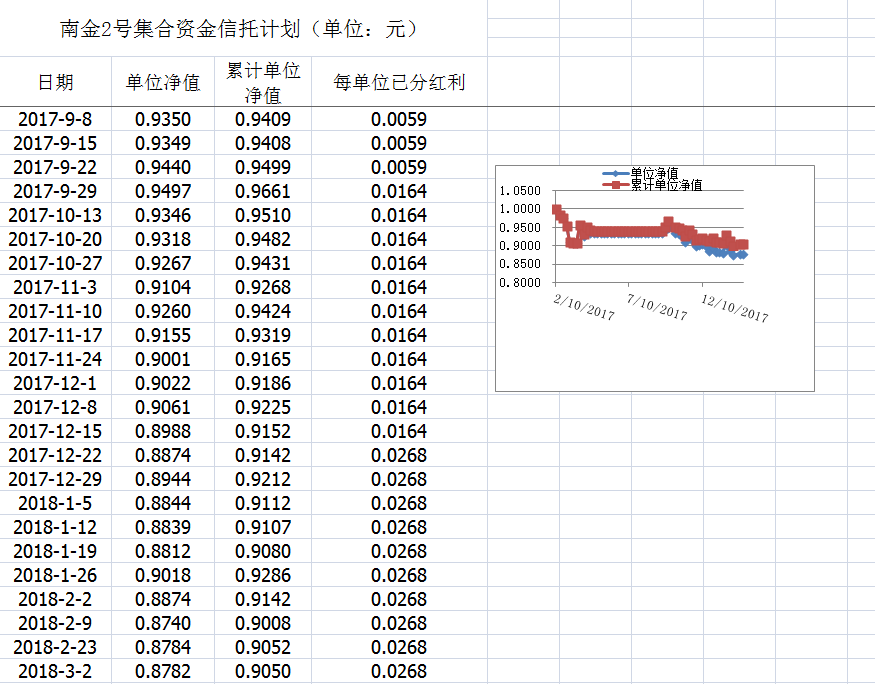Click the 2/10/2017 x-axis label on chart
This screenshot has height=684, width=875.
(584, 306)
